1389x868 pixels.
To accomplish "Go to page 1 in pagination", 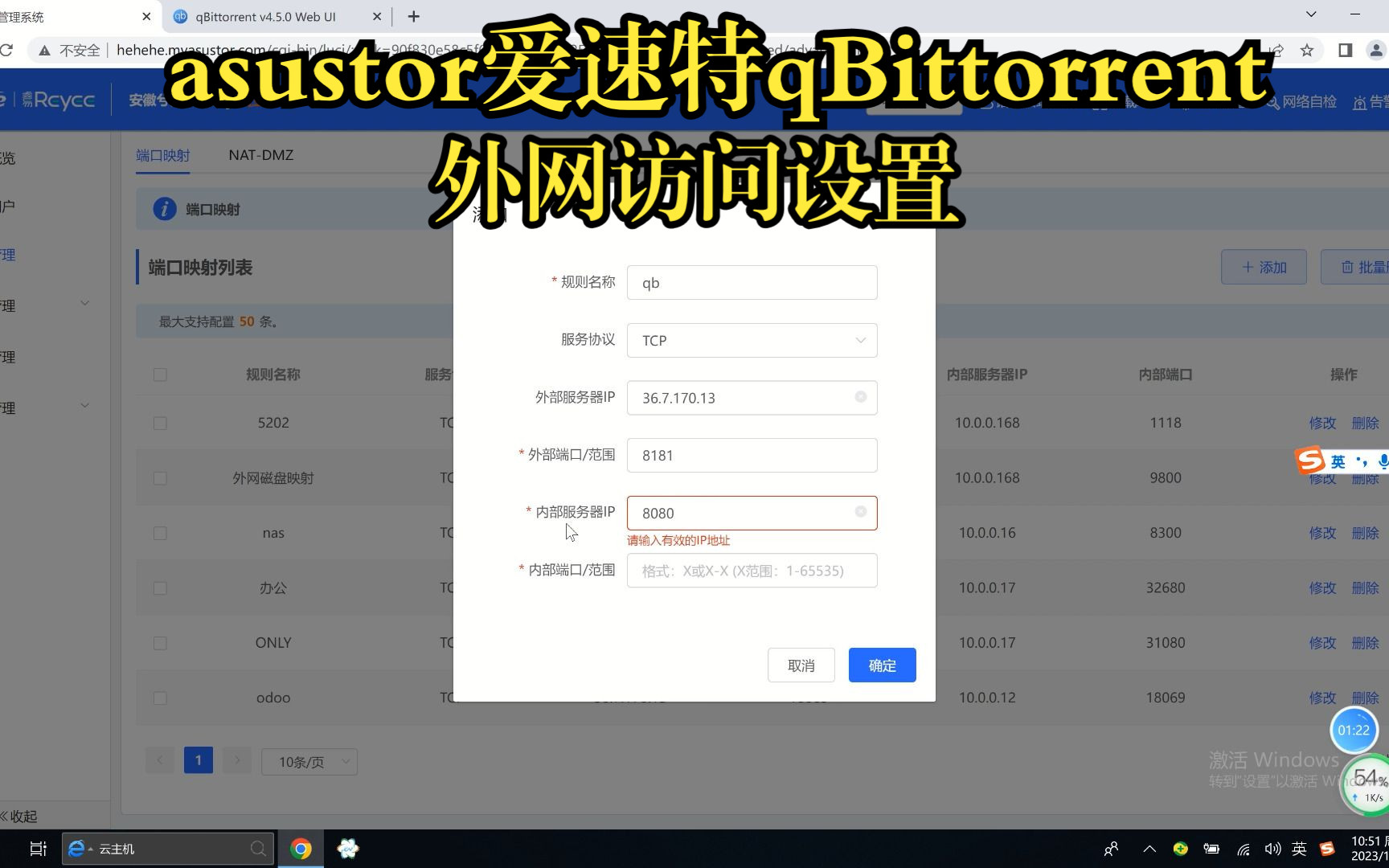I will (199, 760).
